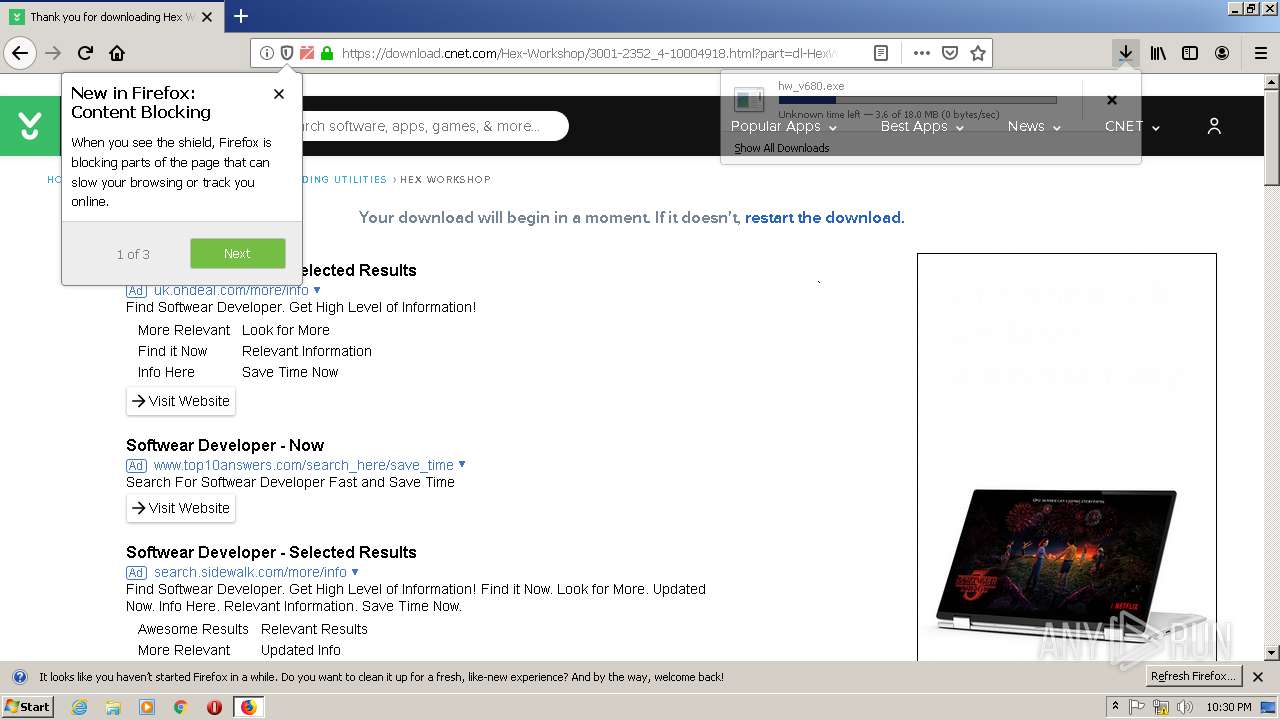The height and width of the screenshot is (720, 1280).
Task: Click the Updated Info link
Action: pos(301,650)
